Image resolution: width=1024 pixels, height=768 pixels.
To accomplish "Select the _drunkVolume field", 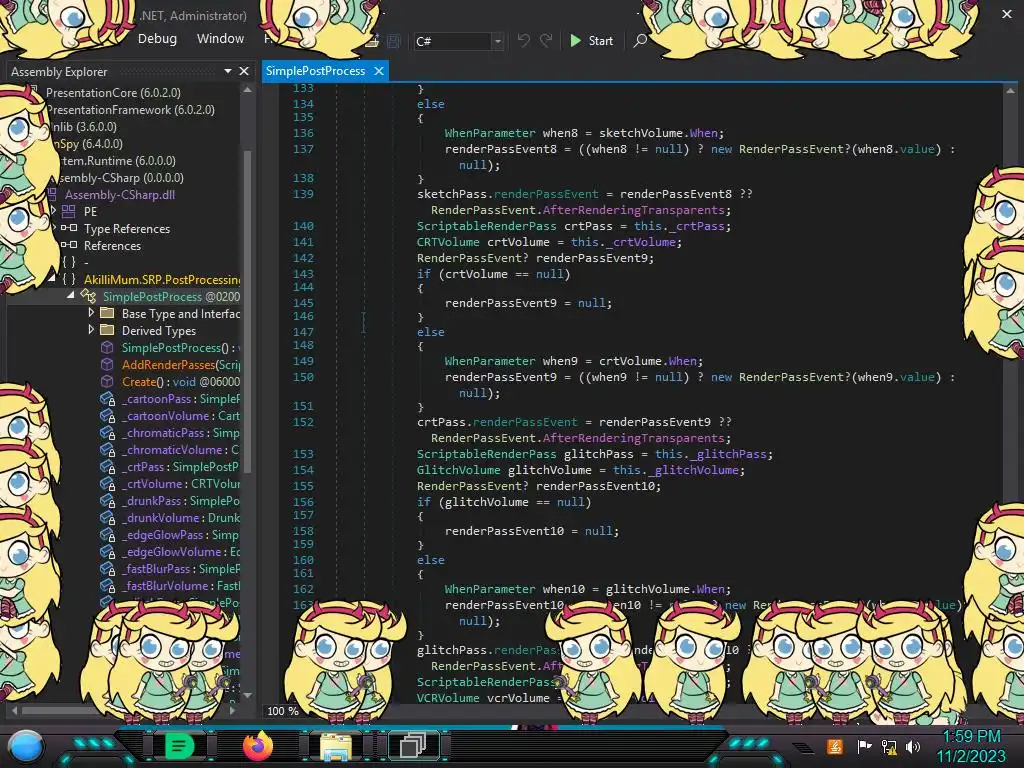I will click(x=181, y=517).
